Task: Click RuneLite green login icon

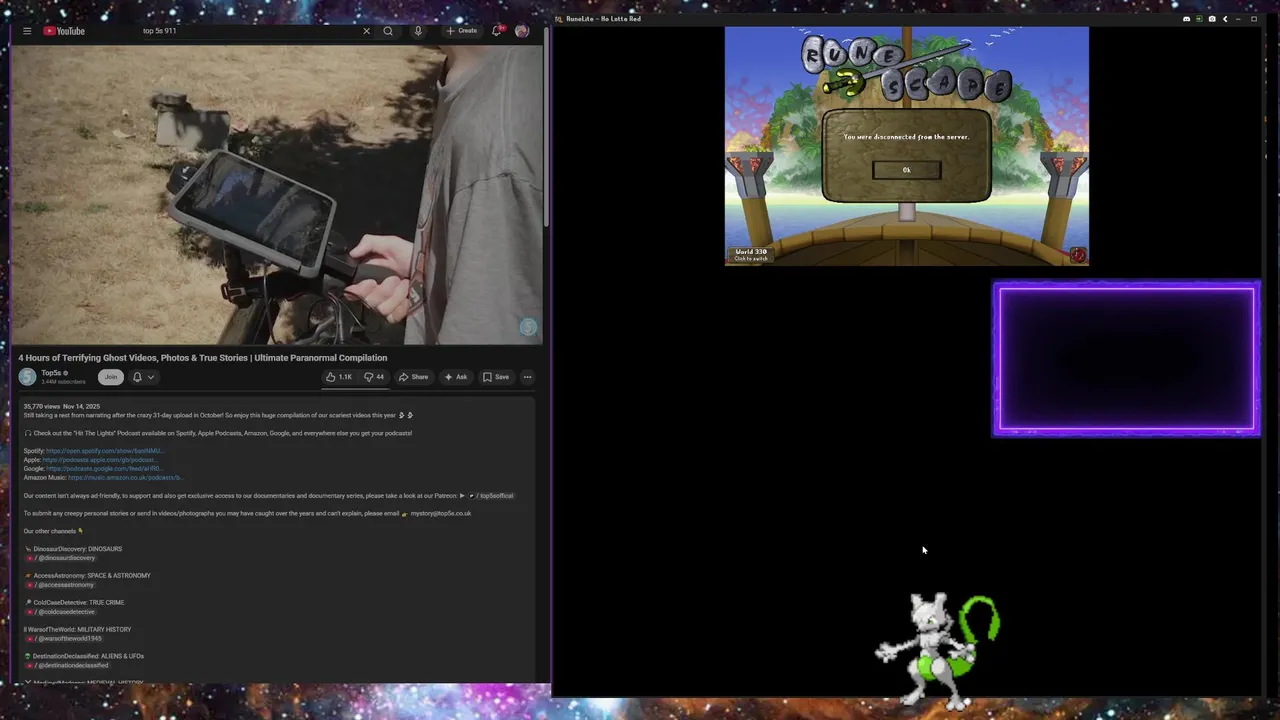Action: pos(1199,19)
